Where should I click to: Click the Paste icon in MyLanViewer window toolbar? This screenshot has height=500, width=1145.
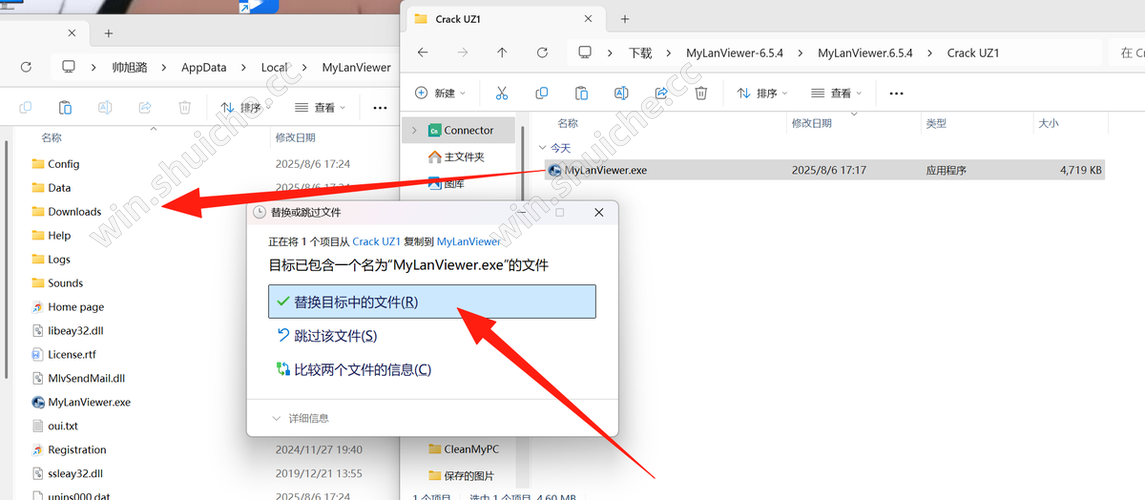pos(65,107)
